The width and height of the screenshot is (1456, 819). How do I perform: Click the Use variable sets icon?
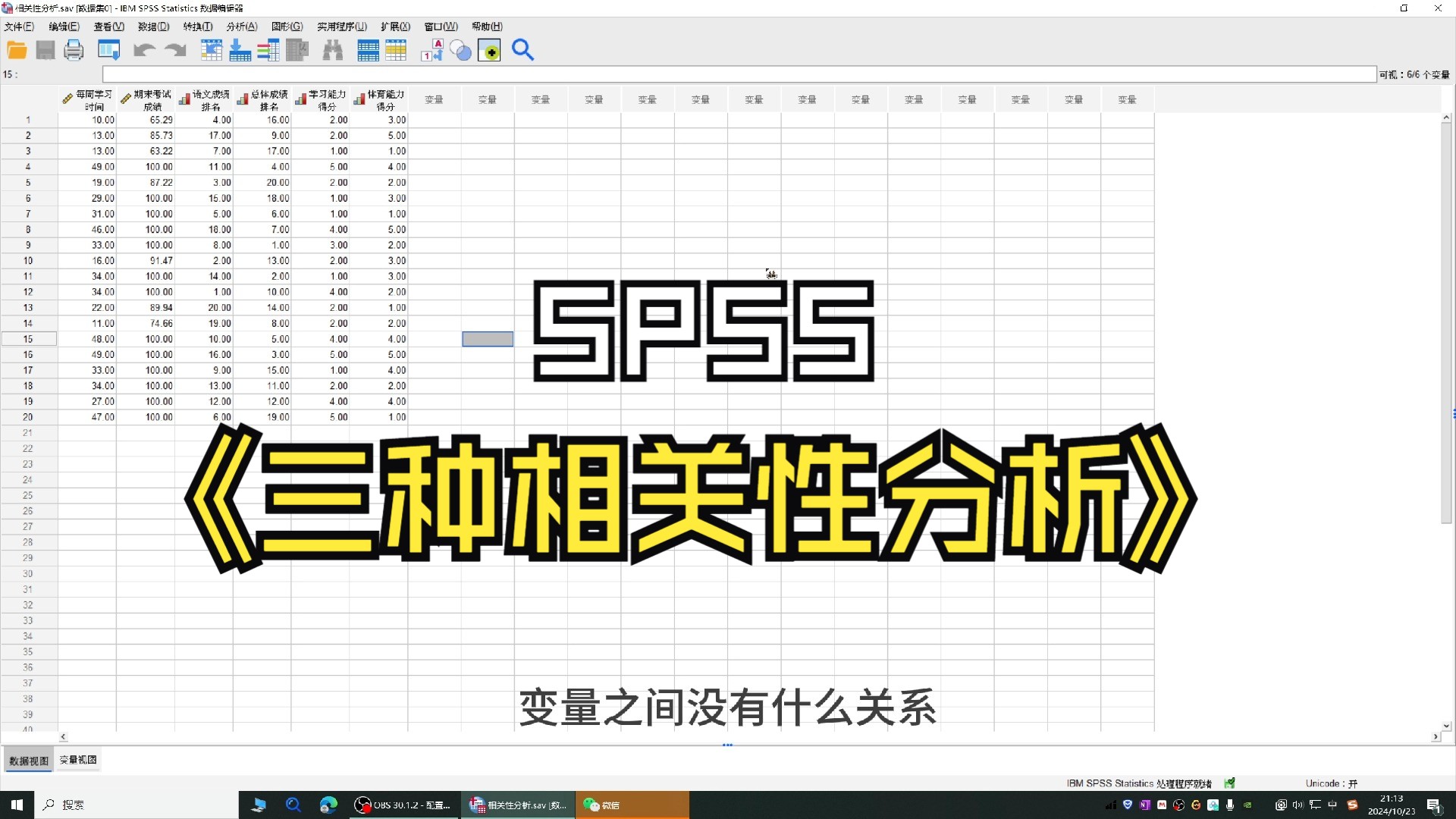tap(460, 51)
